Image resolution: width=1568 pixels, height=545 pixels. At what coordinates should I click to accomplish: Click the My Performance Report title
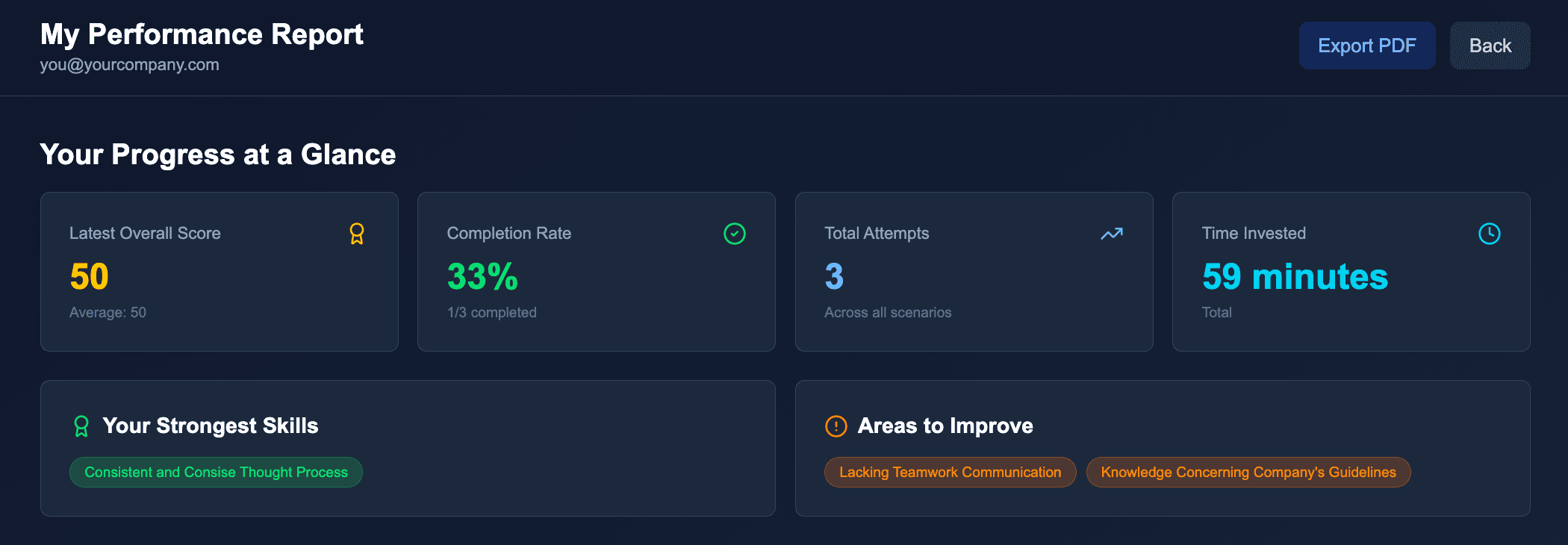202,34
